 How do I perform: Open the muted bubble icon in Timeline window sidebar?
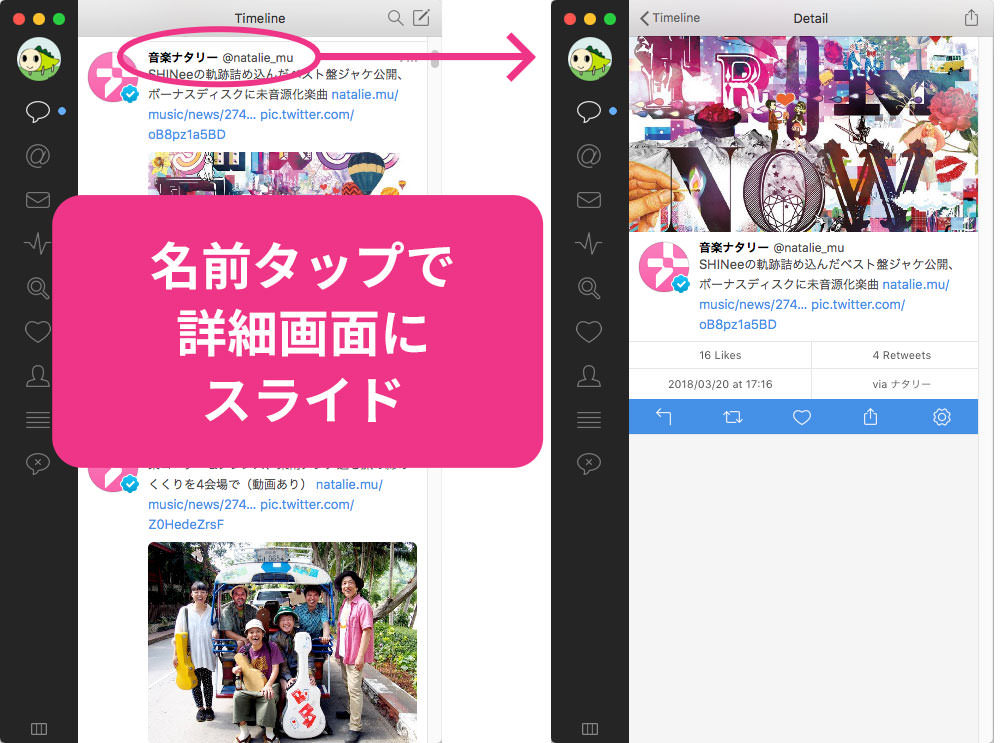[38, 463]
